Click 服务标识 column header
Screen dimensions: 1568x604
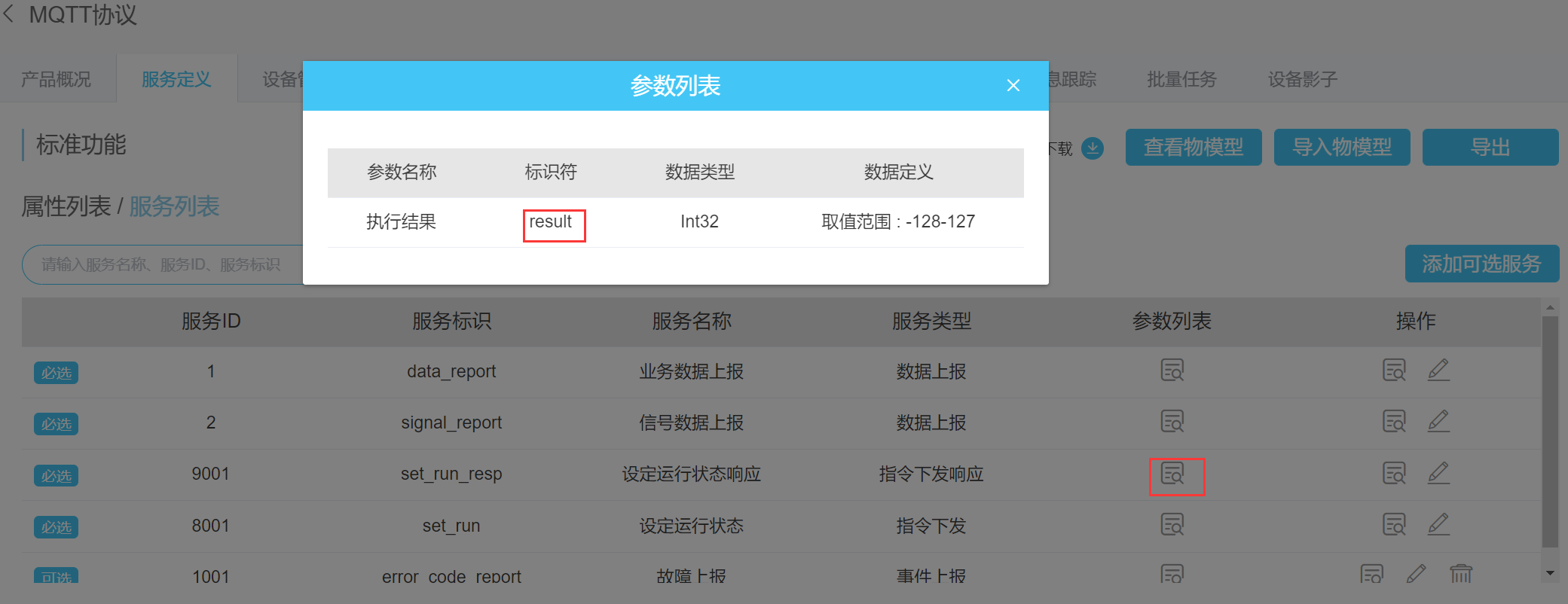[451, 322]
